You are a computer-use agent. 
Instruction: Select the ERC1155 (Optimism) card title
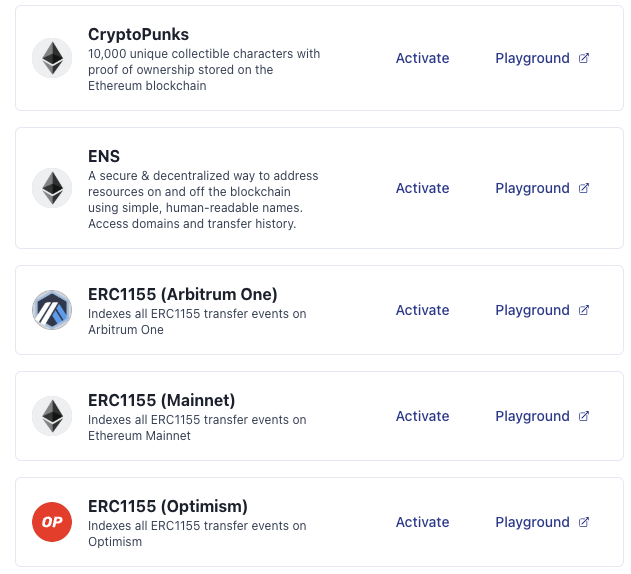coord(167,506)
